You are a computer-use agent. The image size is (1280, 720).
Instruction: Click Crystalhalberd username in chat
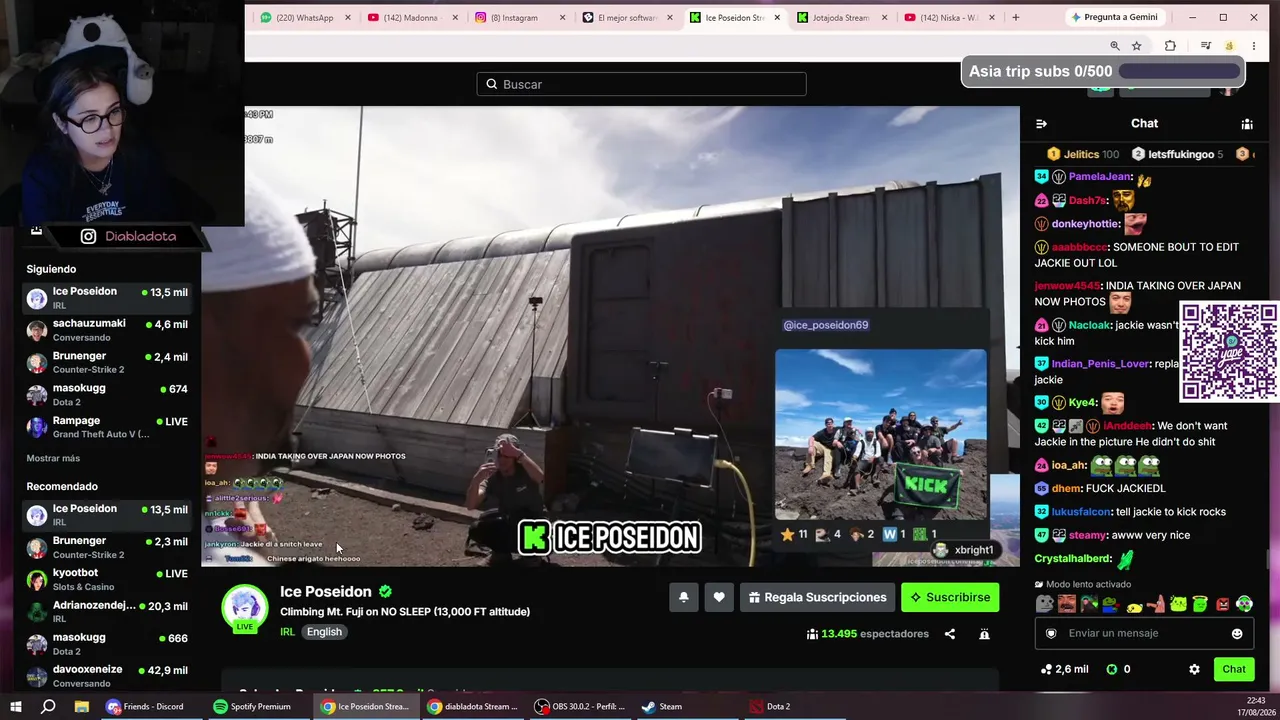[x=1073, y=559]
